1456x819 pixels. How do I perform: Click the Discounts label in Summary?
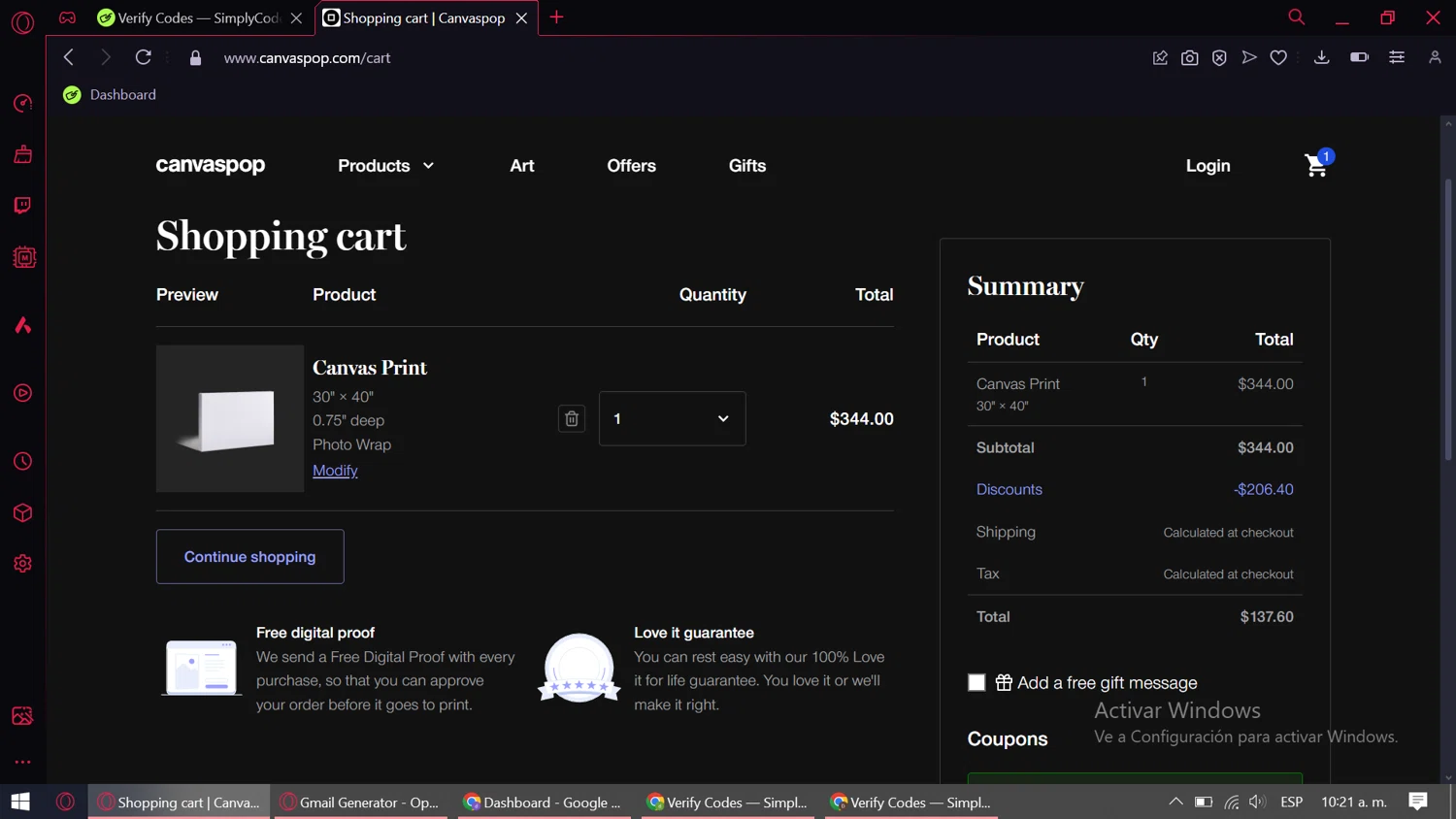click(x=1009, y=489)
